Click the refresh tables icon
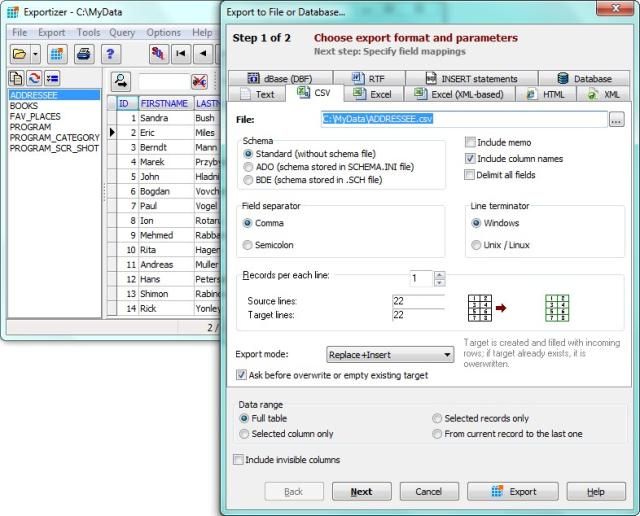This screenshot has height=516, width=640. tap(34, 78)
